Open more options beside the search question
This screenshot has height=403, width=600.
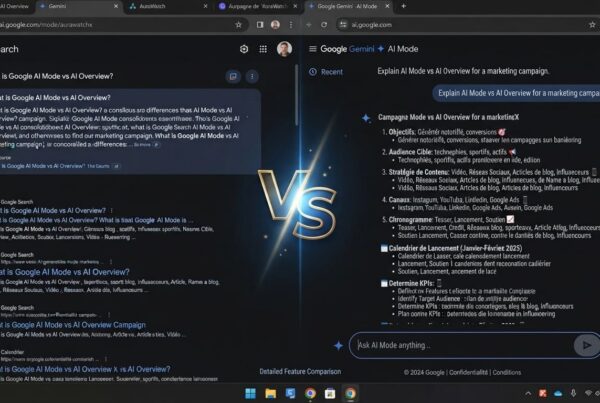pos(252,76)
